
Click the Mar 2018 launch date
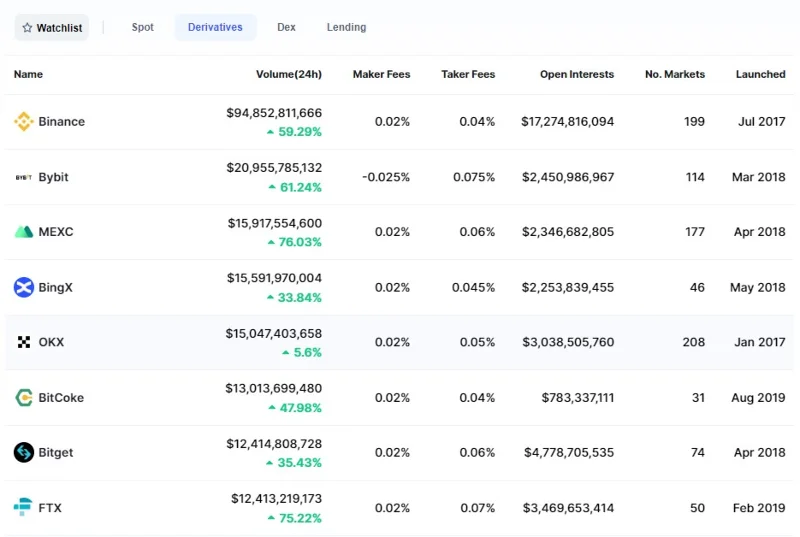point(759,177)
